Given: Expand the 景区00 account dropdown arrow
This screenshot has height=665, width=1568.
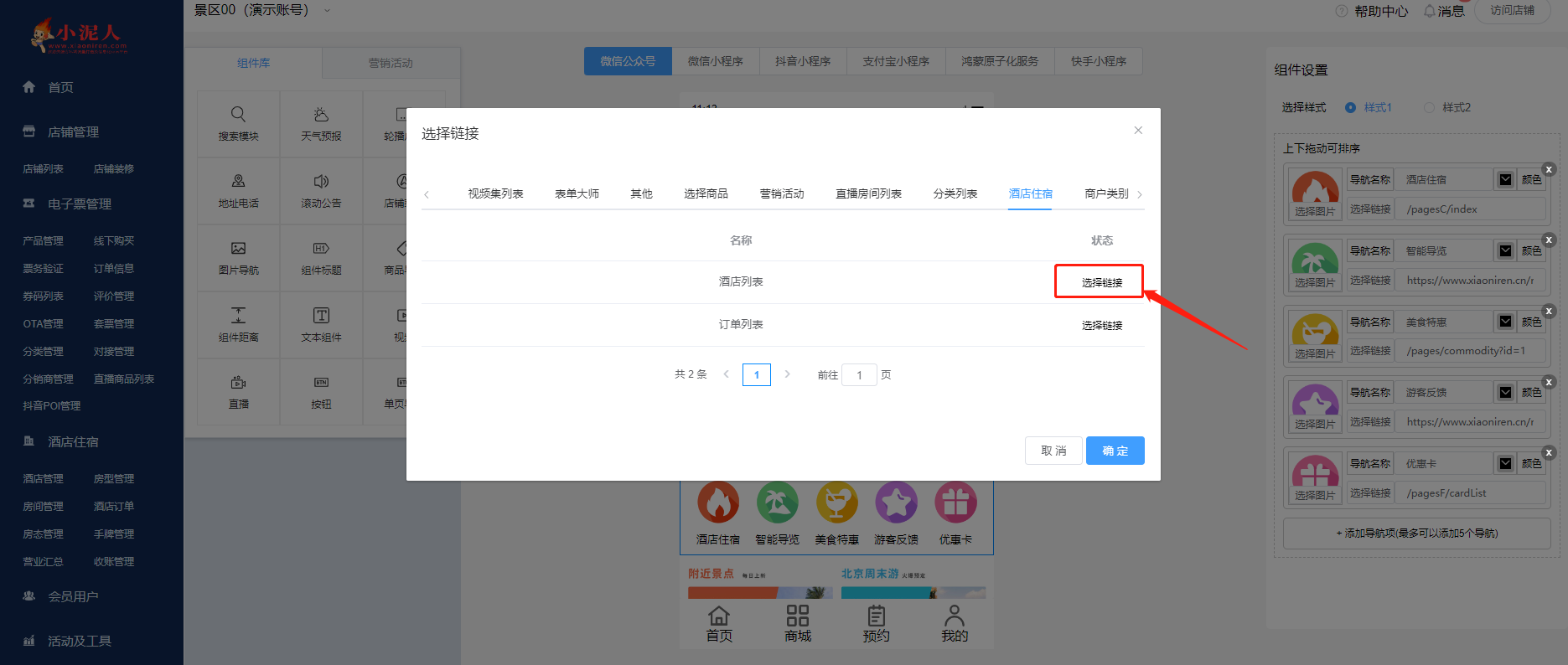Looking at the screenshot, I should (327, 11).
